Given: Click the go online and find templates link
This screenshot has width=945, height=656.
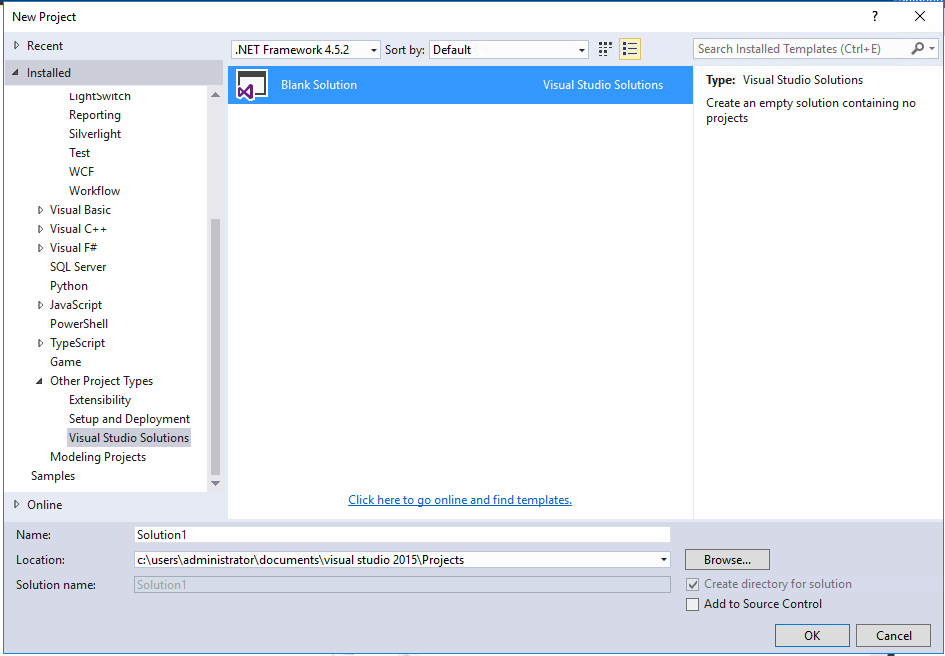Looking at the screenshot, I should coord(460,500).
